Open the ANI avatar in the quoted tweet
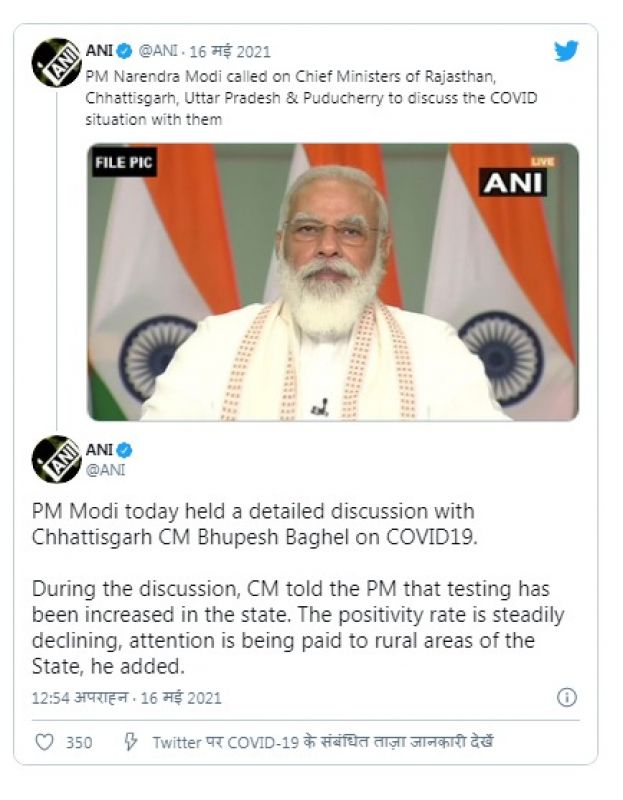This screenshot has height=800, width=623. [56, 63]
